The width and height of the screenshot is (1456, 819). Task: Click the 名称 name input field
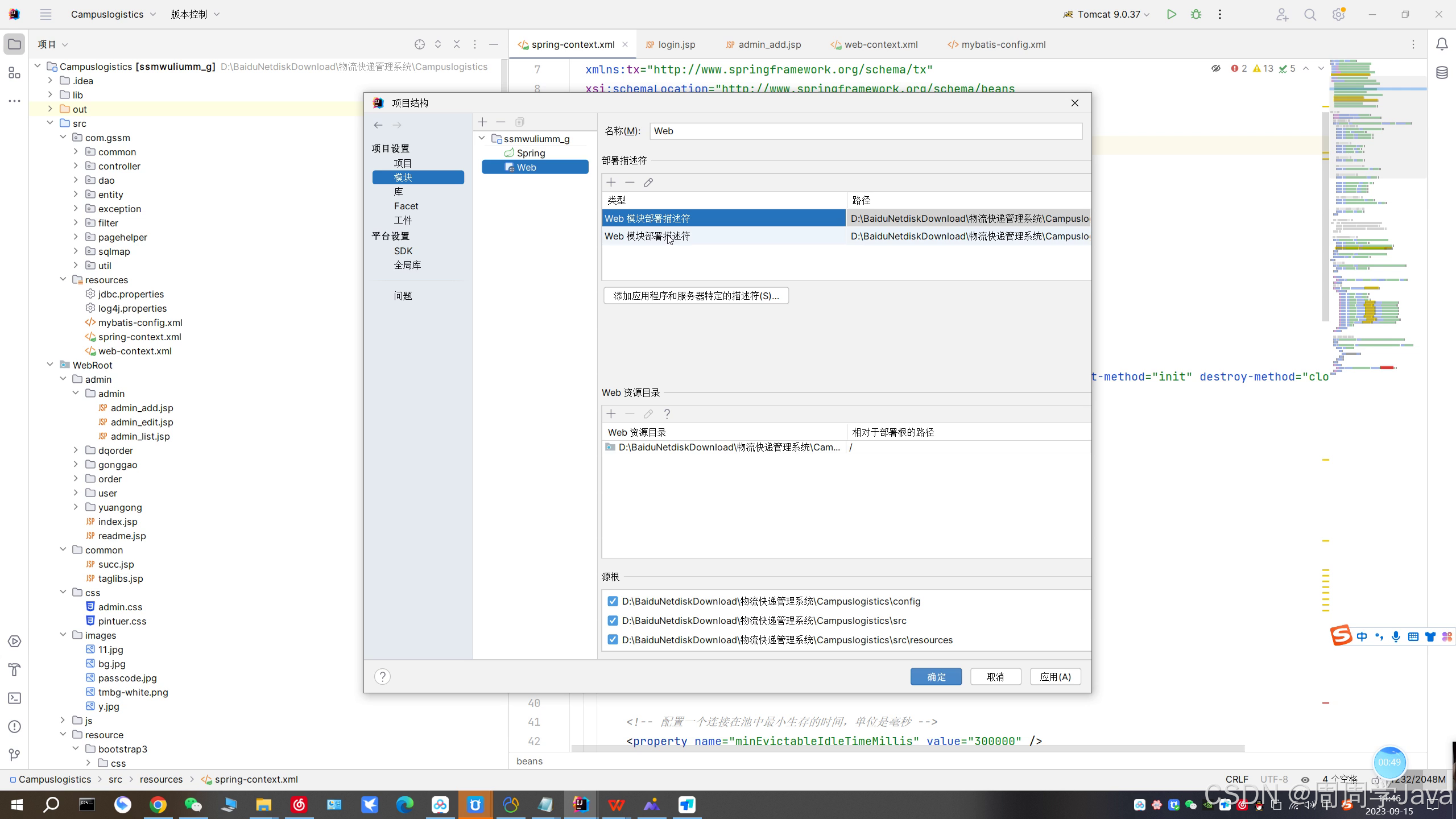coord(865,131)
